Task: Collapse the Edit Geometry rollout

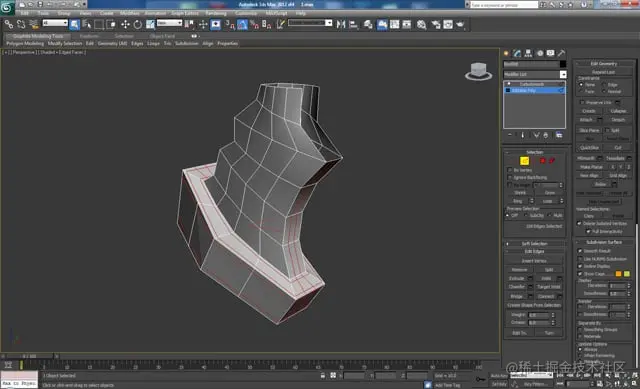Action: pyautogui.click(x=604, y=64)
